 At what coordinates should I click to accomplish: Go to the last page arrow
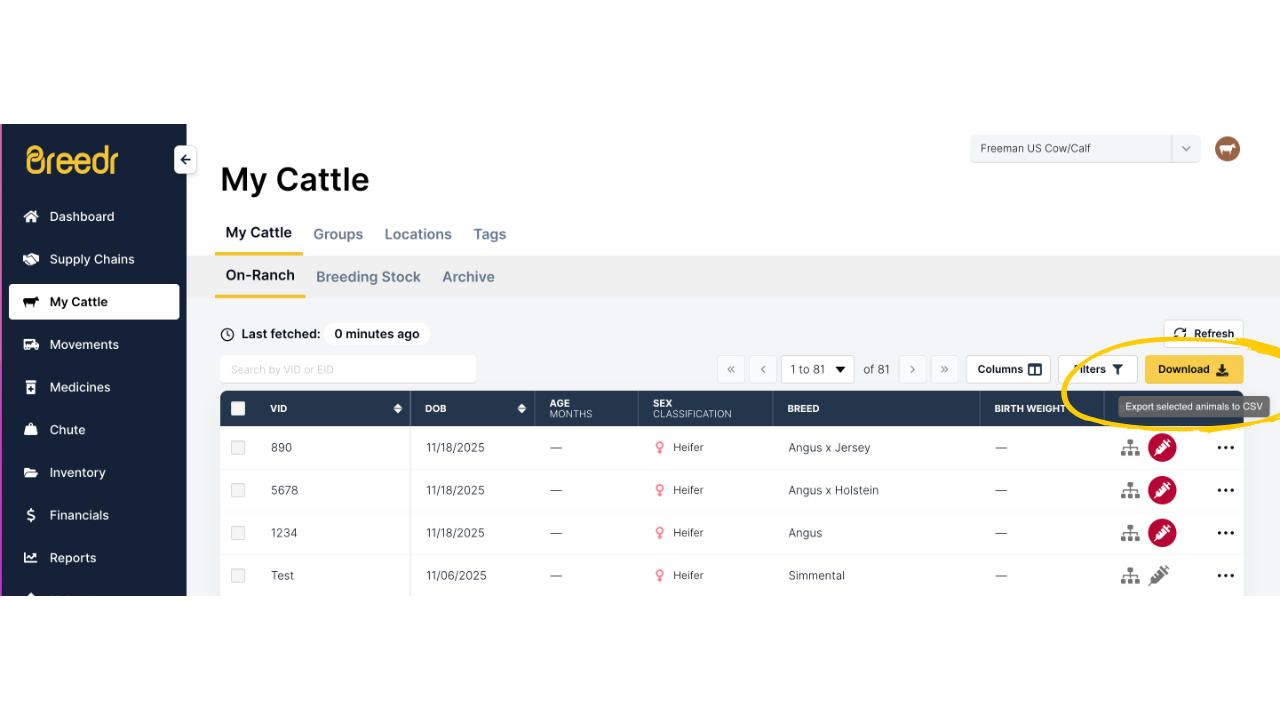(x=944, y=369)
